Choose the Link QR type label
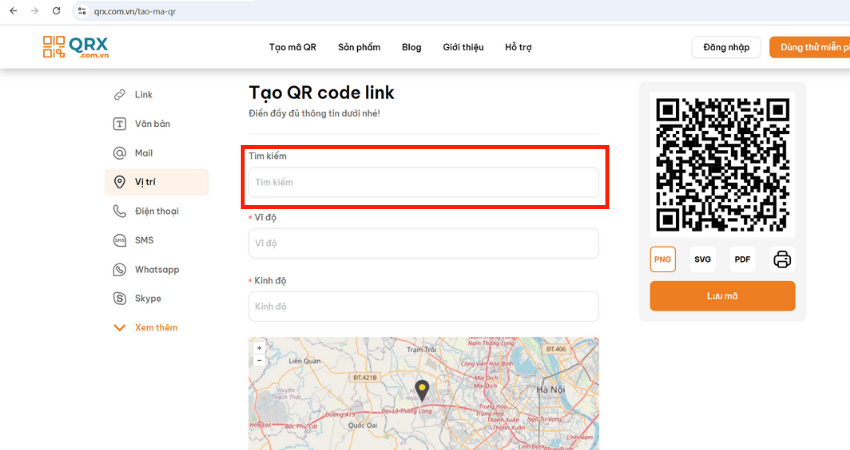The width and height of the screenshot is (850, 450). pos(144,95)
